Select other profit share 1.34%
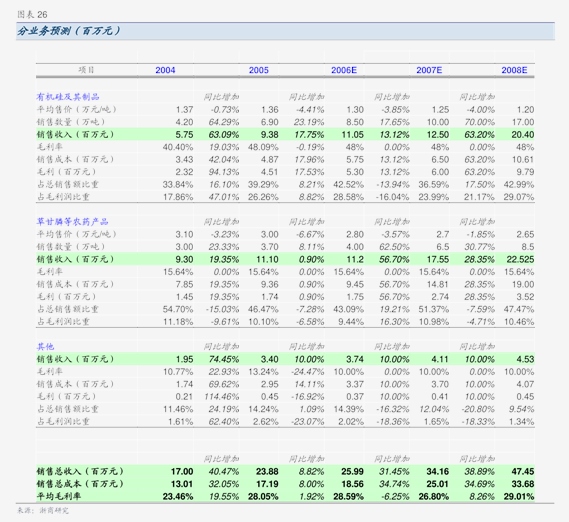569x522 pixels. coord(521,422)
